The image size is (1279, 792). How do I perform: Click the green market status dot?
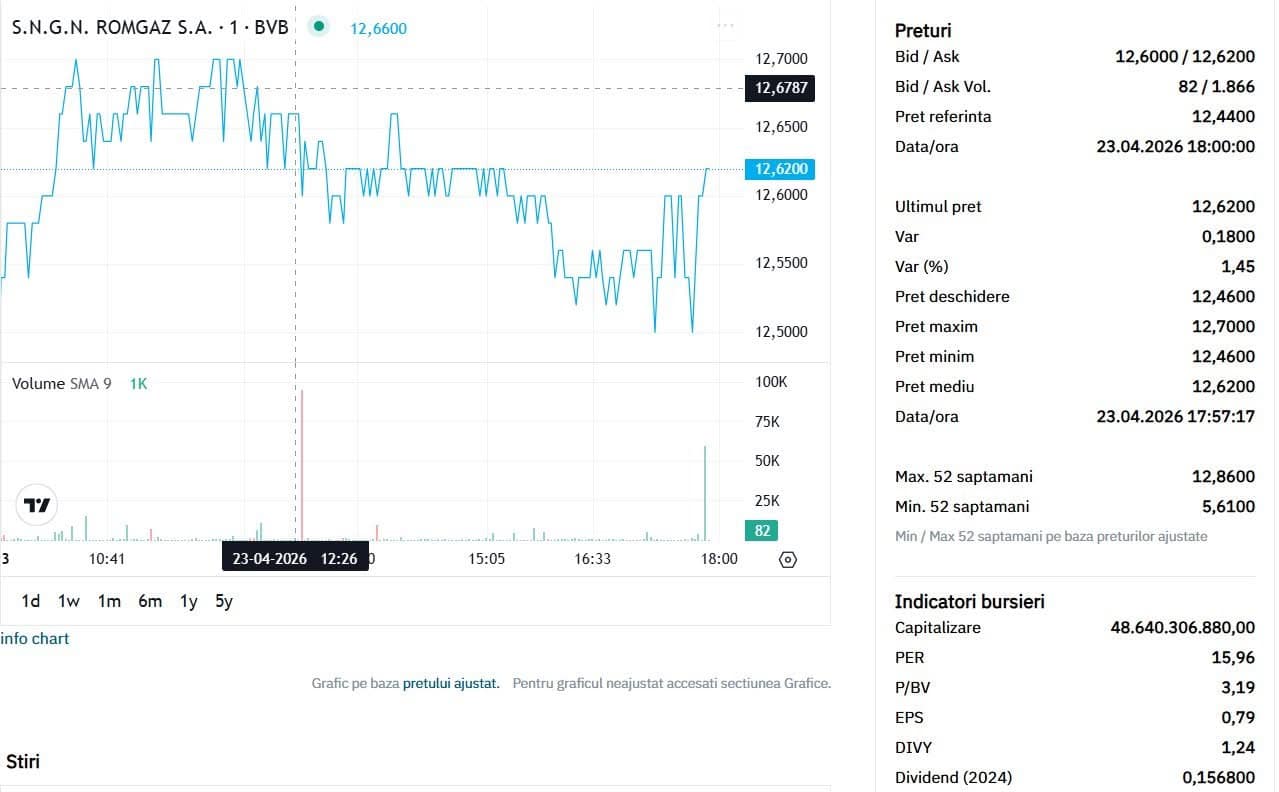click(x=319, y=27)
